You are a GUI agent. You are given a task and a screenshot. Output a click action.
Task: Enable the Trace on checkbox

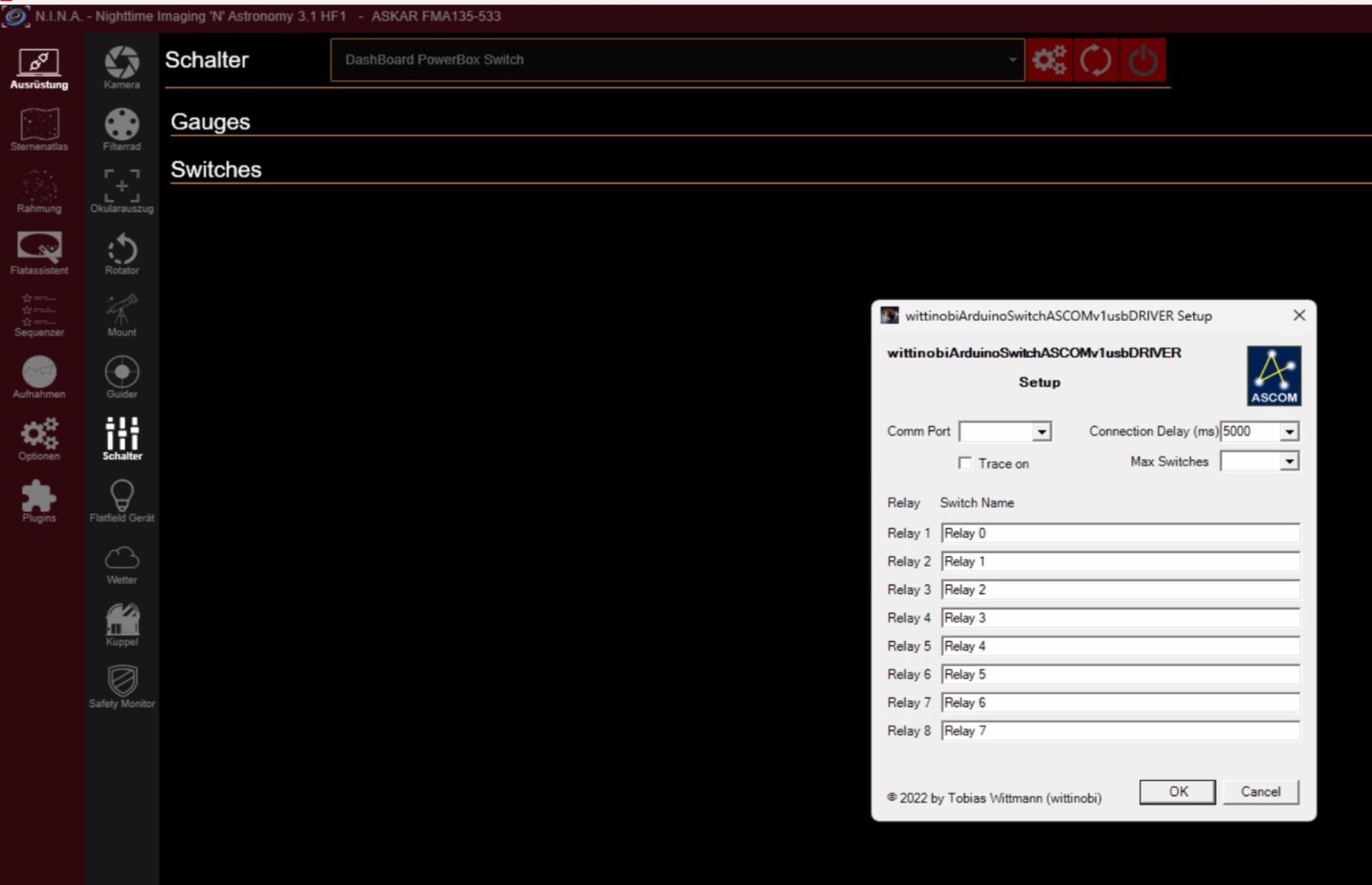click(x=965, y=463)
